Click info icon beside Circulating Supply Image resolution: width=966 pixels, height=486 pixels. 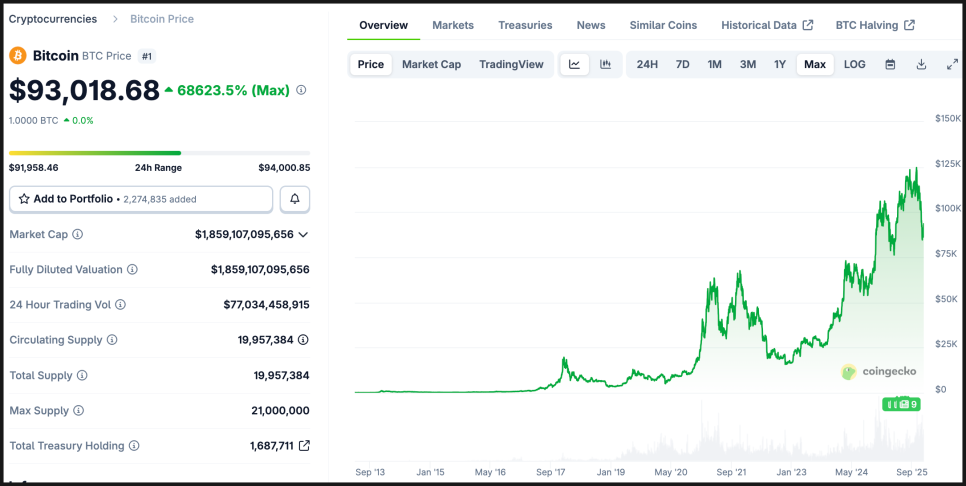point(112,340)
